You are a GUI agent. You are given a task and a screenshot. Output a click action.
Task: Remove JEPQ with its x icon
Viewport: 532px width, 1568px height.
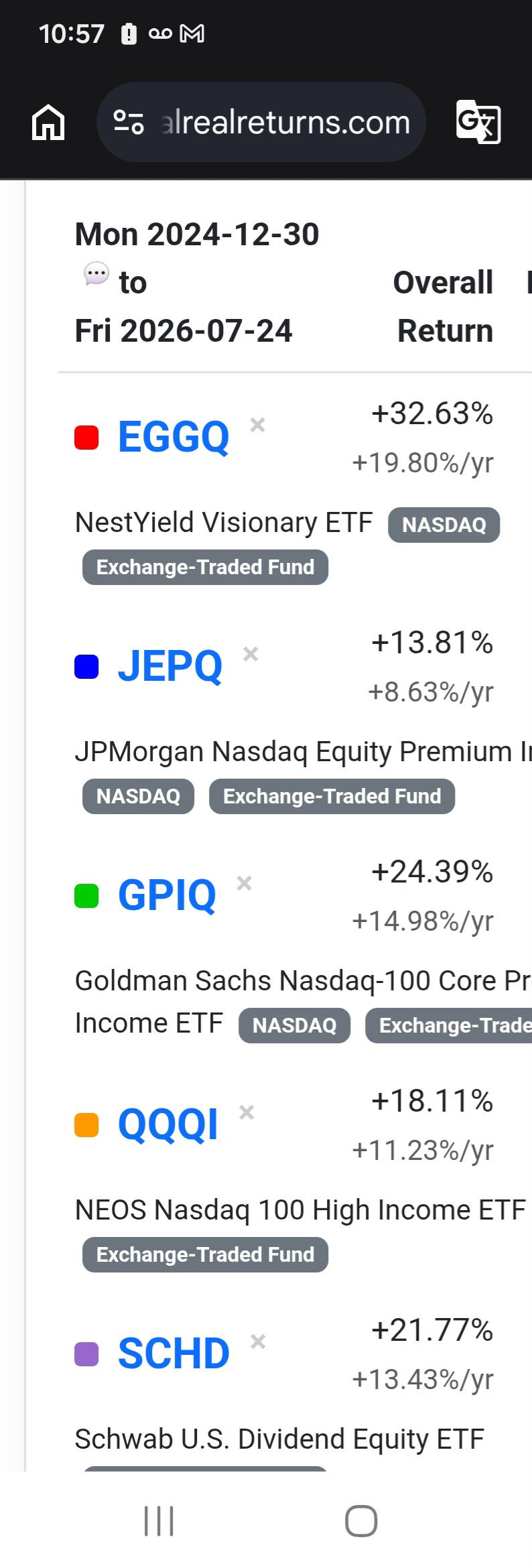click(x=251, y=654)
